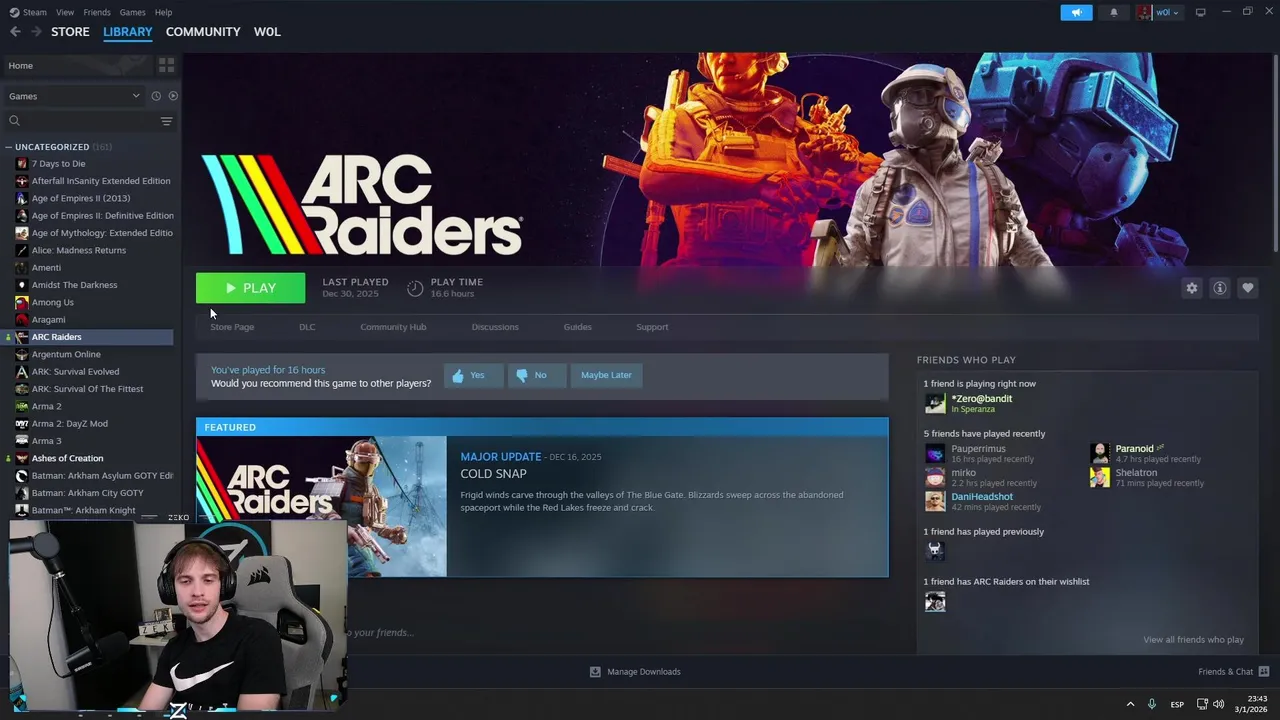
Task: Click thumbs up Yes recommendation
Action: pos(473,375)
